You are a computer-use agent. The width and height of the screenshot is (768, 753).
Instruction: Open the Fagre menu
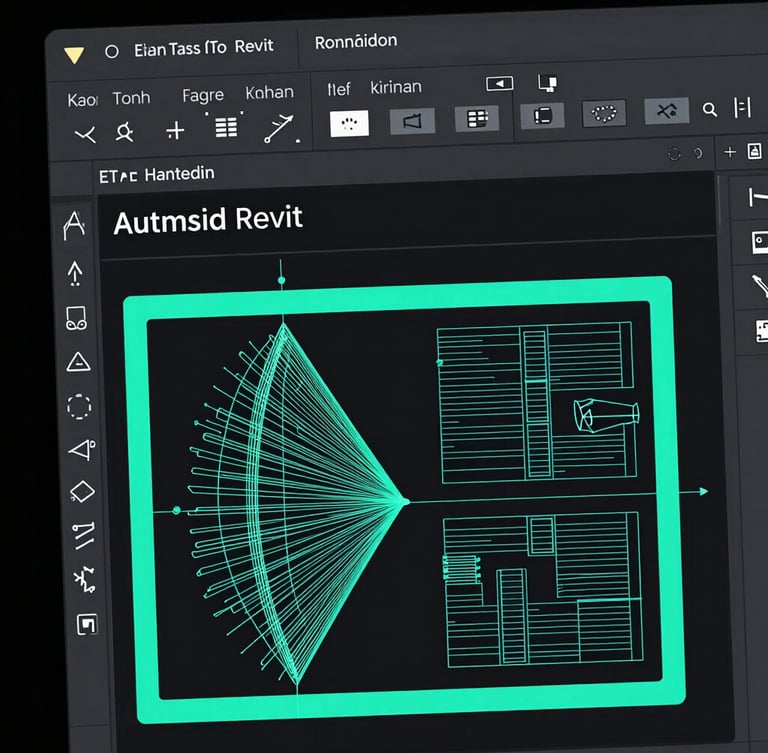click(203, 95)
